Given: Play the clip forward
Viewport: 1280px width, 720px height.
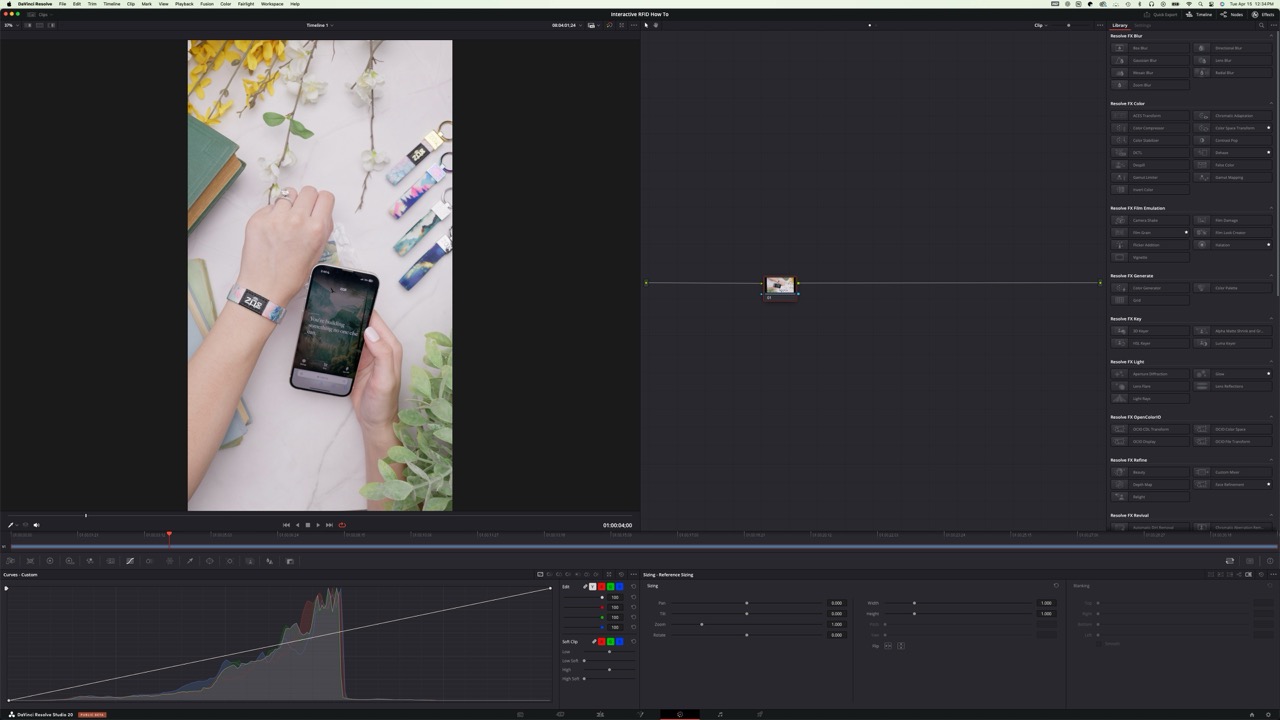Looking at the screenshot, I should [318, 525].
